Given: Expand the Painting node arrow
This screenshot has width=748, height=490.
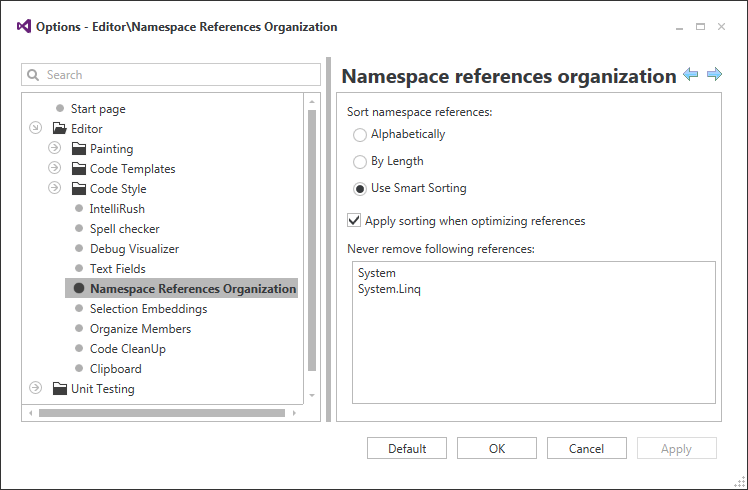Looking at the screenshot, I should [54, 149].
